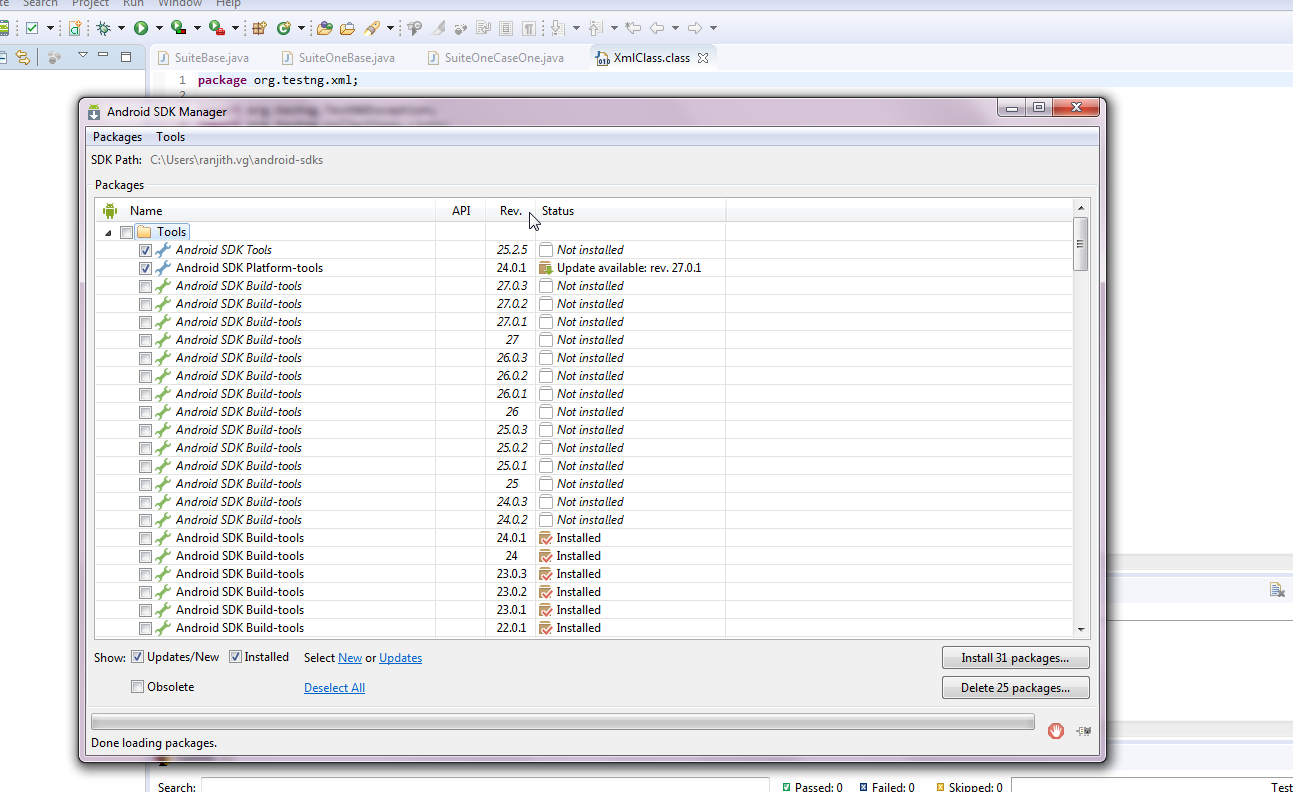Click the SDK Manager progress bar

coord(563,722)
